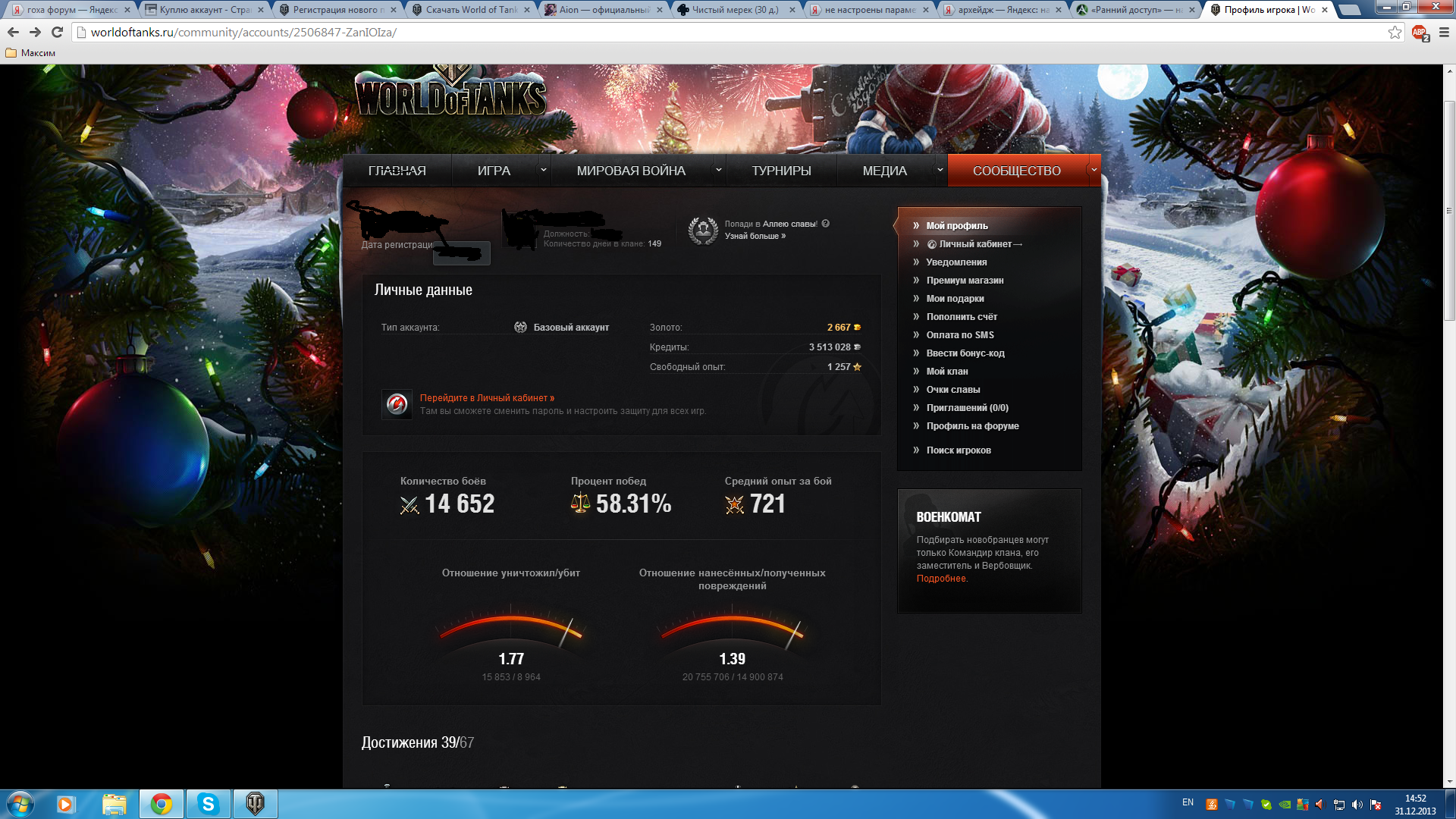1456x819 pixels.
Task: Open the Мои подарки link
Action: pyautogui.click(x=955, y=299)
